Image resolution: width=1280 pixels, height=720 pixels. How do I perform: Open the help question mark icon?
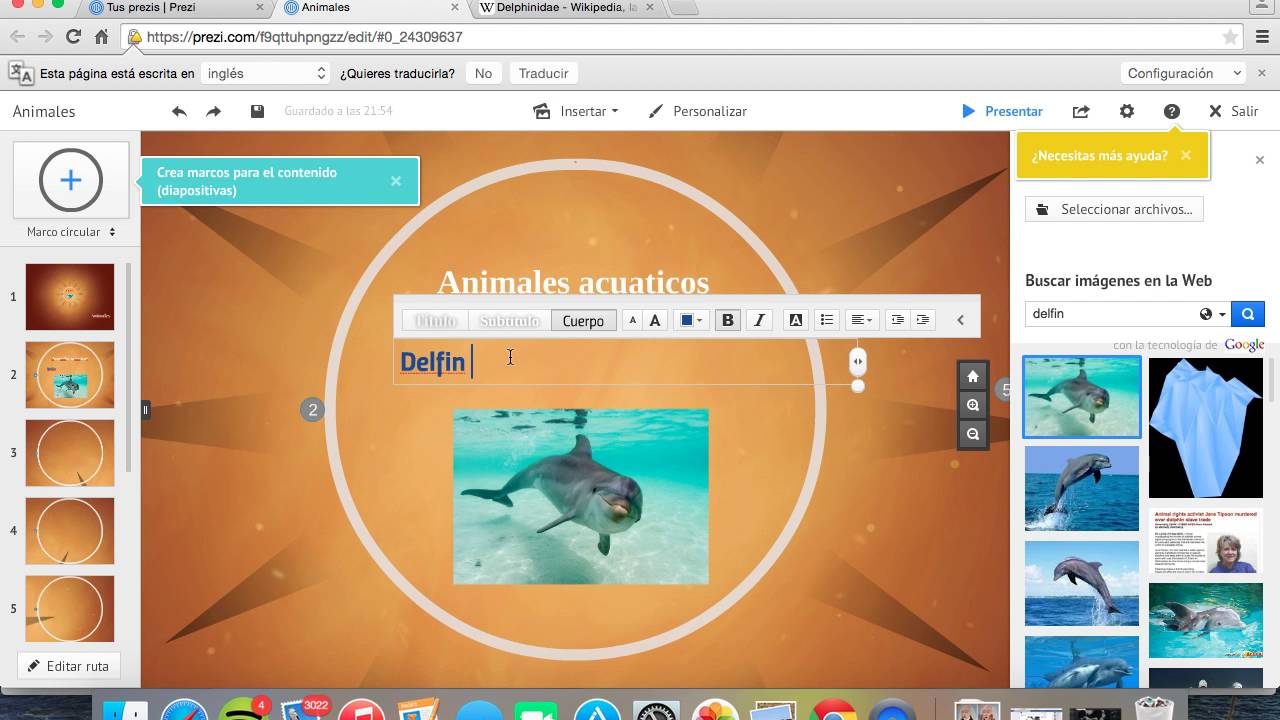pos(1172,111)
